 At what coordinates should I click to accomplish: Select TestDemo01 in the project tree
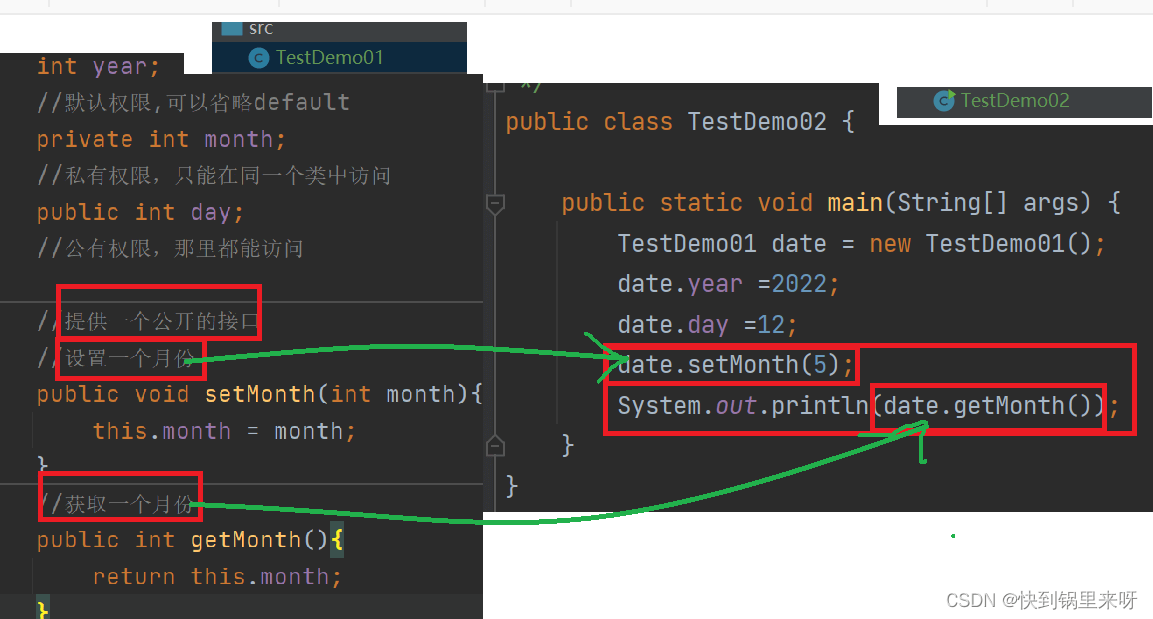(x=329, y=58)
